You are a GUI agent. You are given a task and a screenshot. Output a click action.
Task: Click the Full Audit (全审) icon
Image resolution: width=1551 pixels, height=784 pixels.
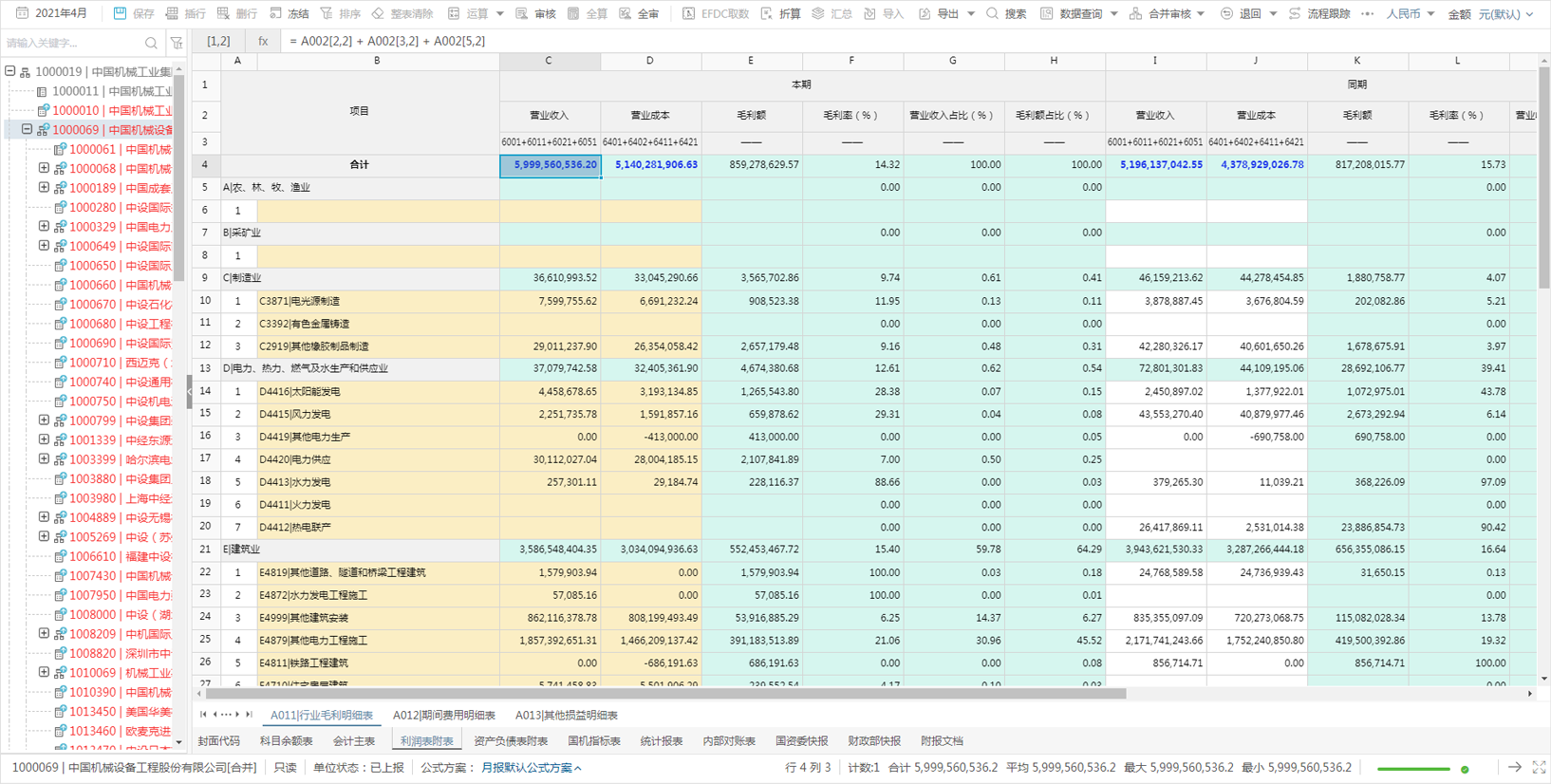626,13
